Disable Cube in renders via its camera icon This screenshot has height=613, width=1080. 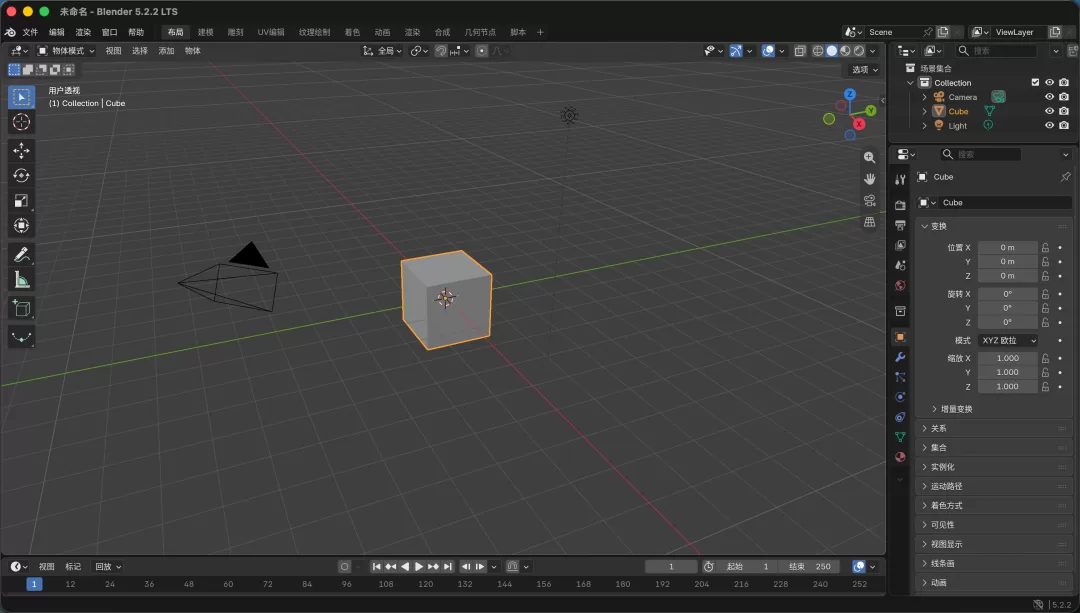point(1064,111)
